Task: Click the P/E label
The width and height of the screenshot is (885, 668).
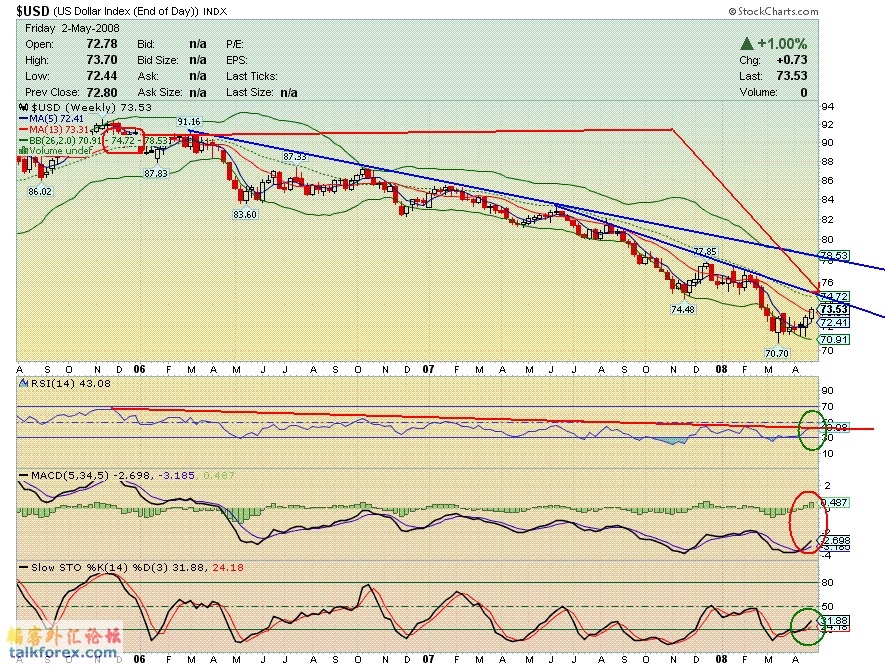Action: [x=234, y=44]
